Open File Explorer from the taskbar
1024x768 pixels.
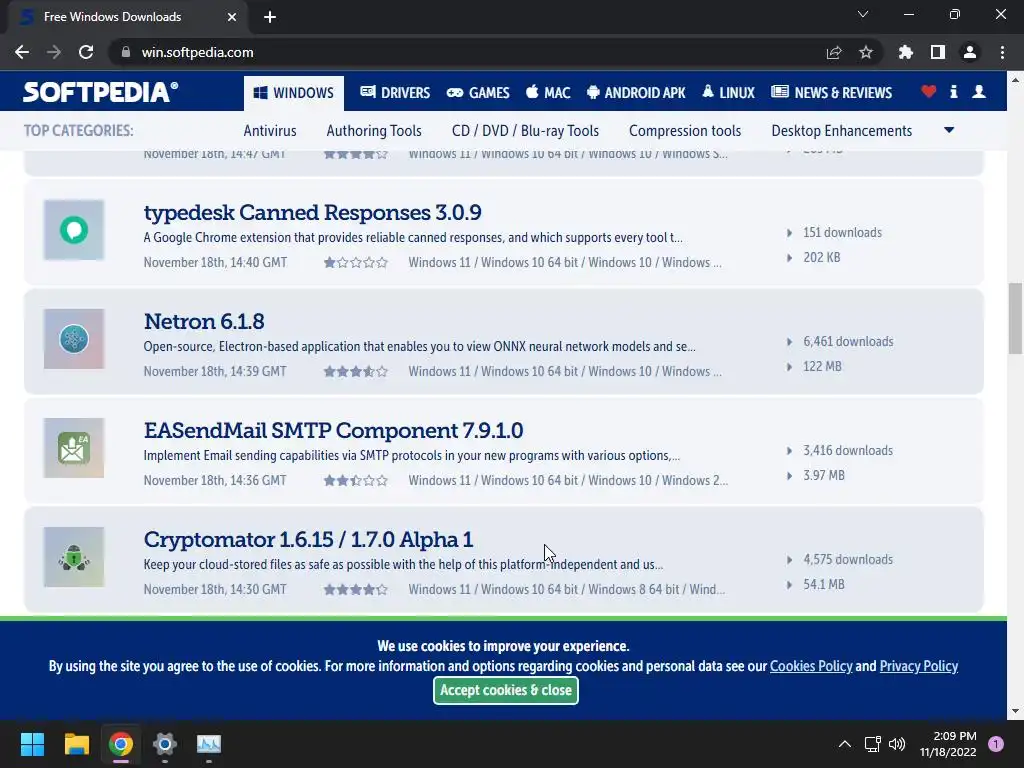(x=76, y=744)
